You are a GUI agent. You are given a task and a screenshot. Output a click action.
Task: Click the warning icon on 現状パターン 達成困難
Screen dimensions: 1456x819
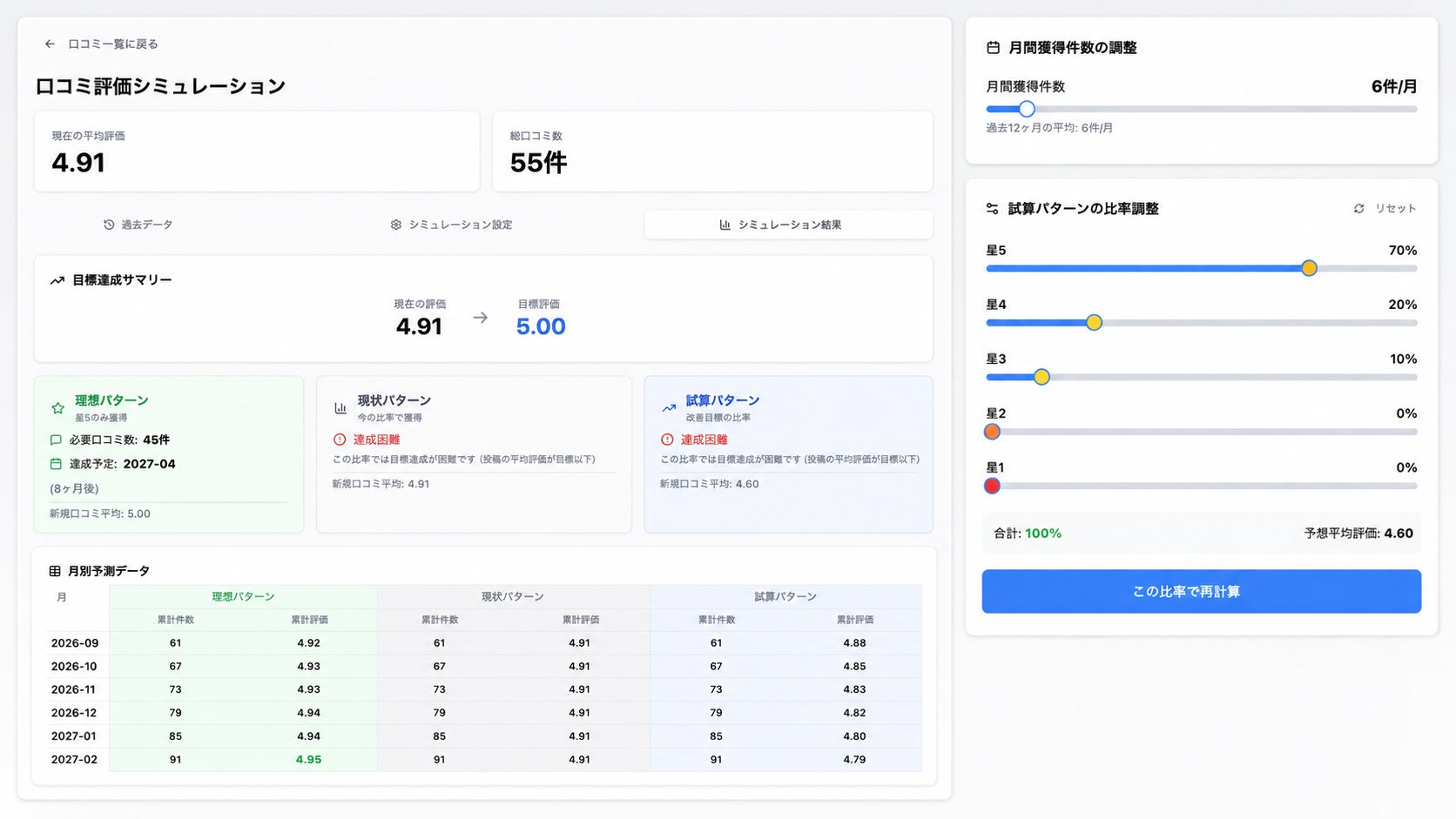(340, 440)
